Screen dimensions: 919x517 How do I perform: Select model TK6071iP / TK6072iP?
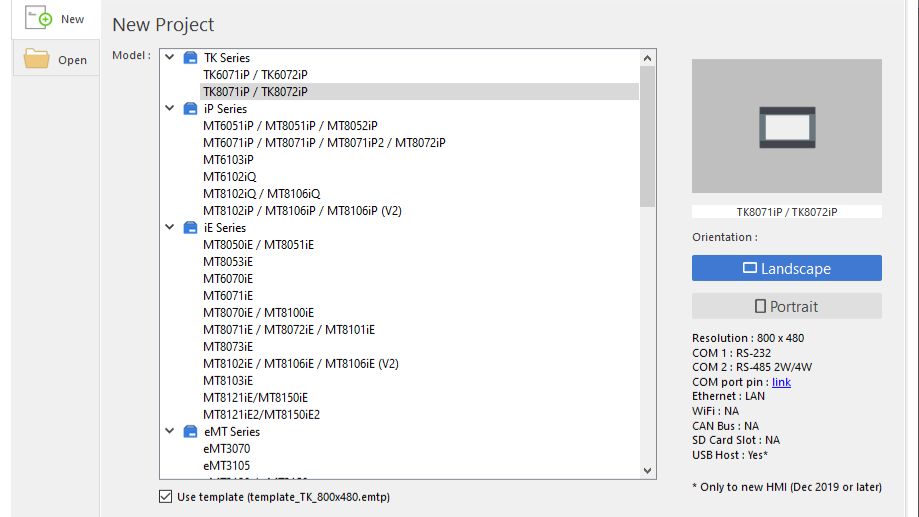255,75
